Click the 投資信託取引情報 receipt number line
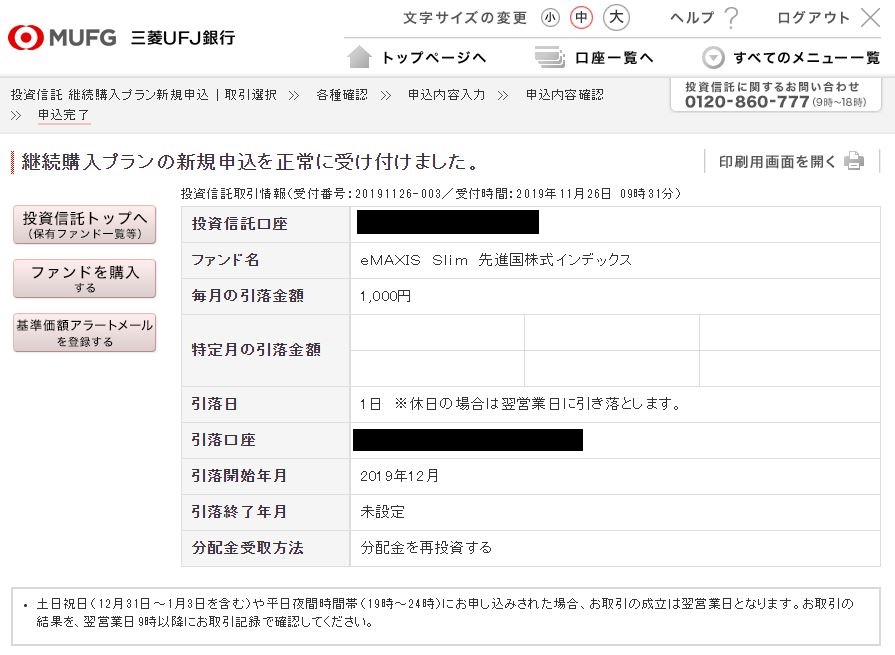 click(431, 194)
